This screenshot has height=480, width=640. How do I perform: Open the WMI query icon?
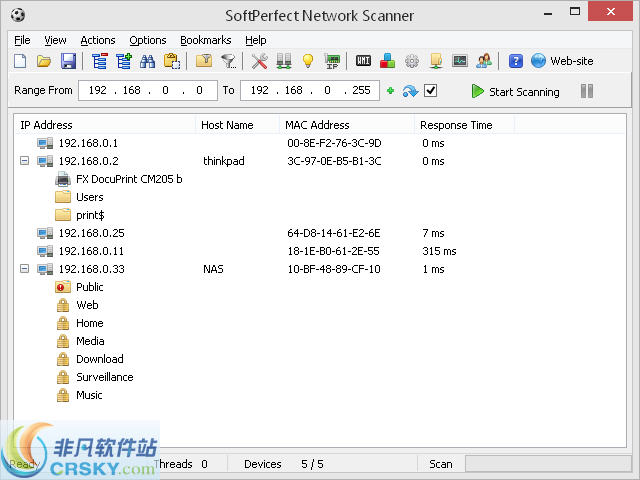point(363,61)
